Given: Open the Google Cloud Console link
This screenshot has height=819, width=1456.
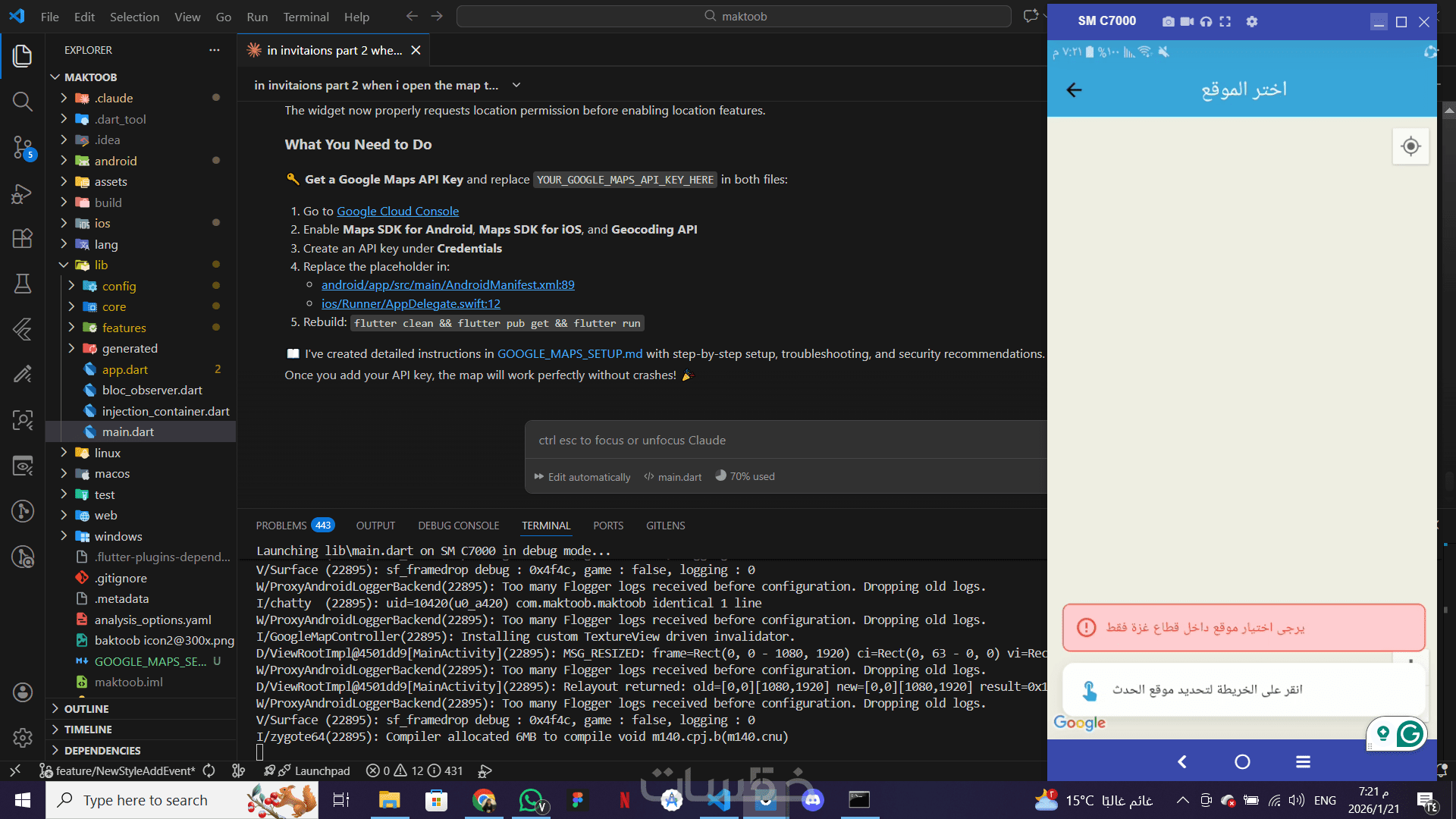Looking at the screenshot, I should click(x=397, y=212).
